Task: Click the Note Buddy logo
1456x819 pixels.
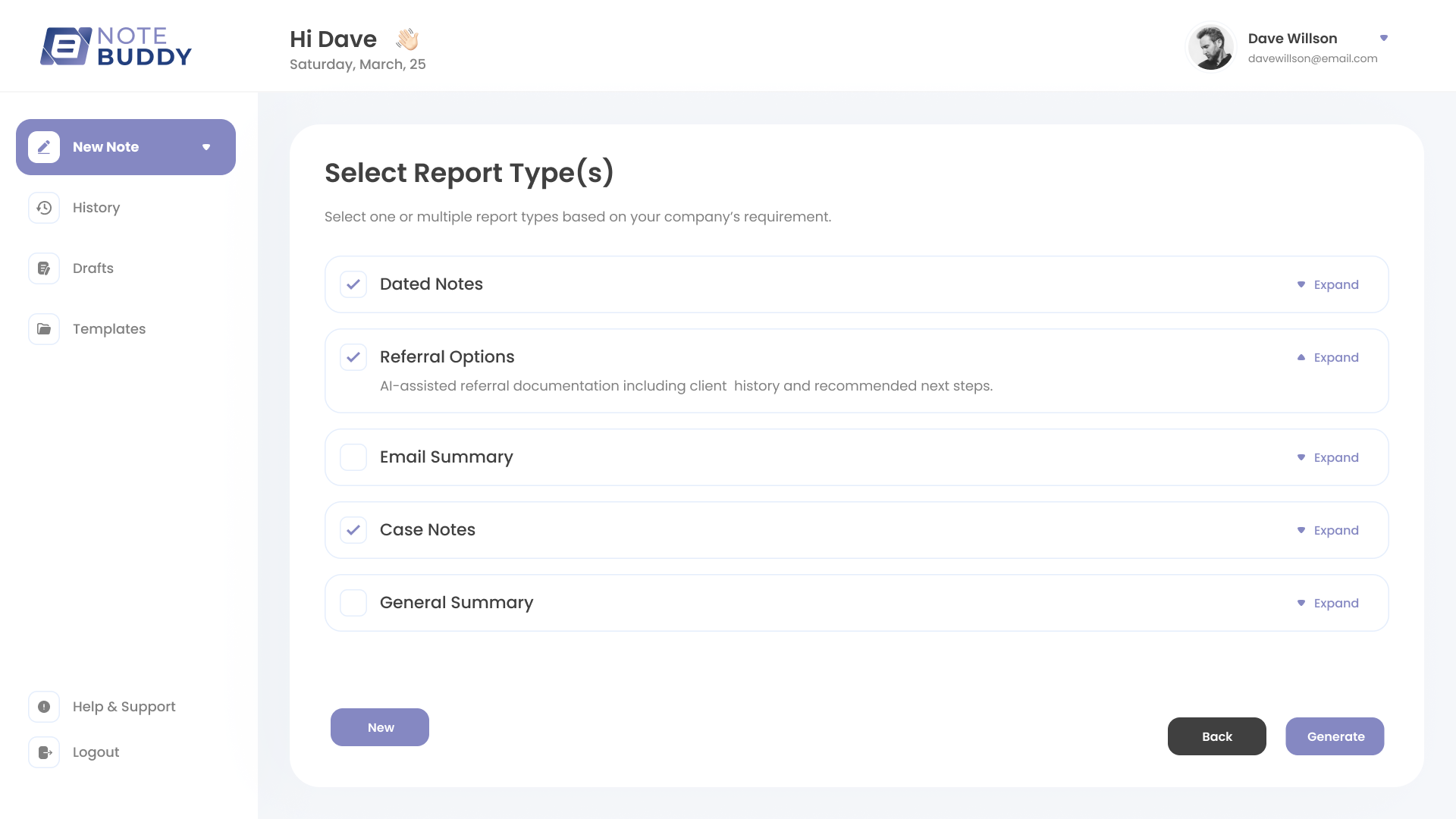Action: click(116, 46)
